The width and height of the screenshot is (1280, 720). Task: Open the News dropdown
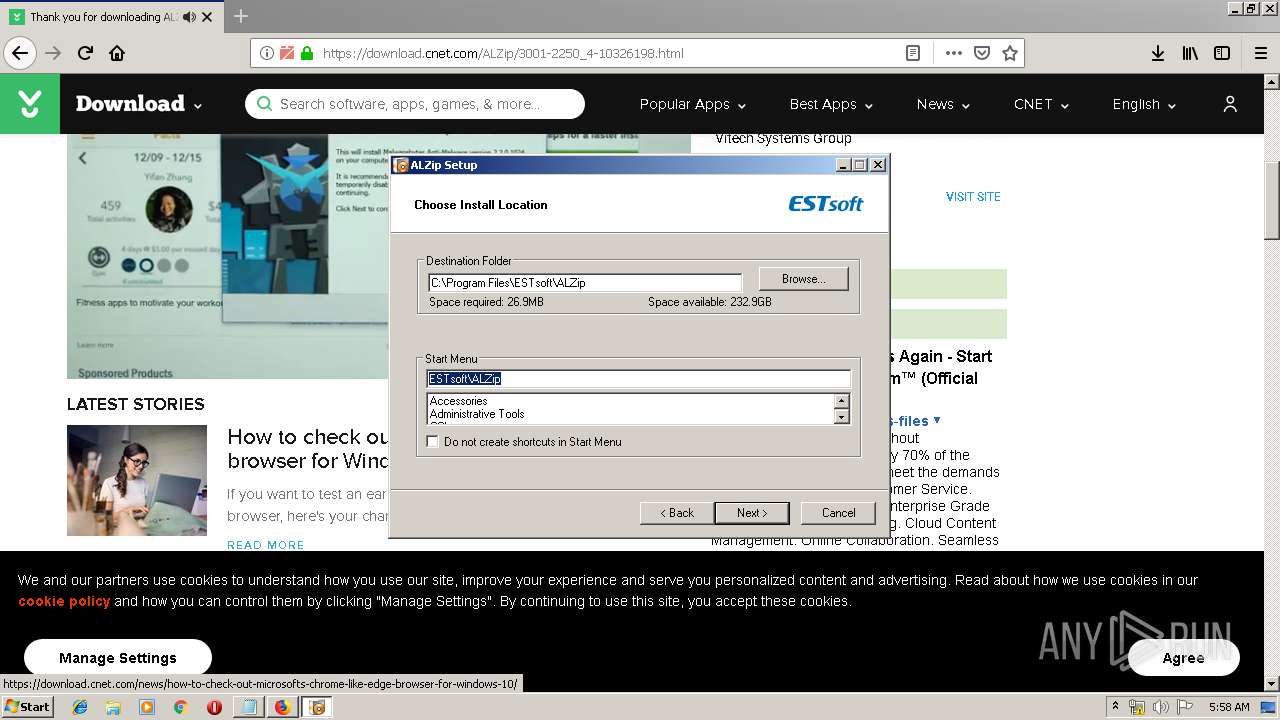pyautogui.click(x=943, y=104)
